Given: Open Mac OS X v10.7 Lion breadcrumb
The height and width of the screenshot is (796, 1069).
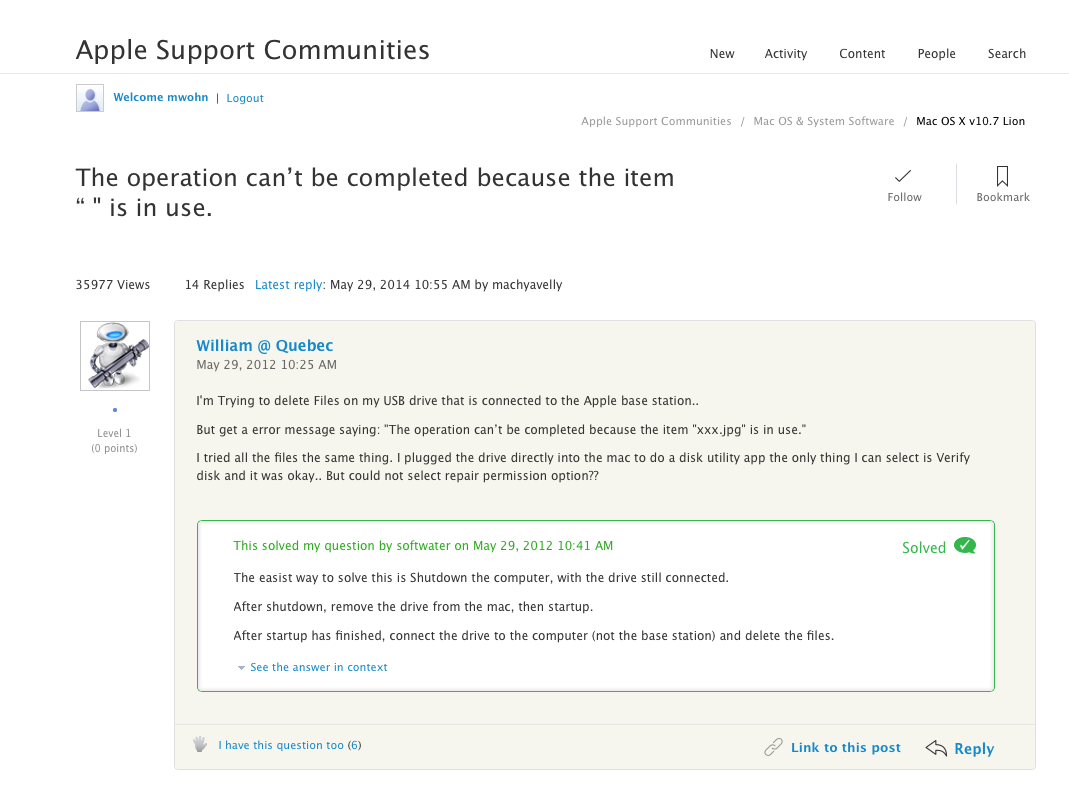Looking at the screenshot, I should click(x=970, y=121).
